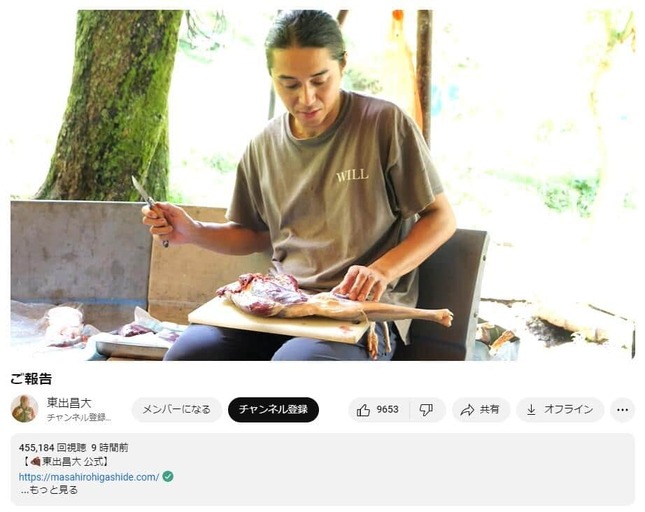Click the チャンネル登録 subscriber count text

click(x=79, y=417)
